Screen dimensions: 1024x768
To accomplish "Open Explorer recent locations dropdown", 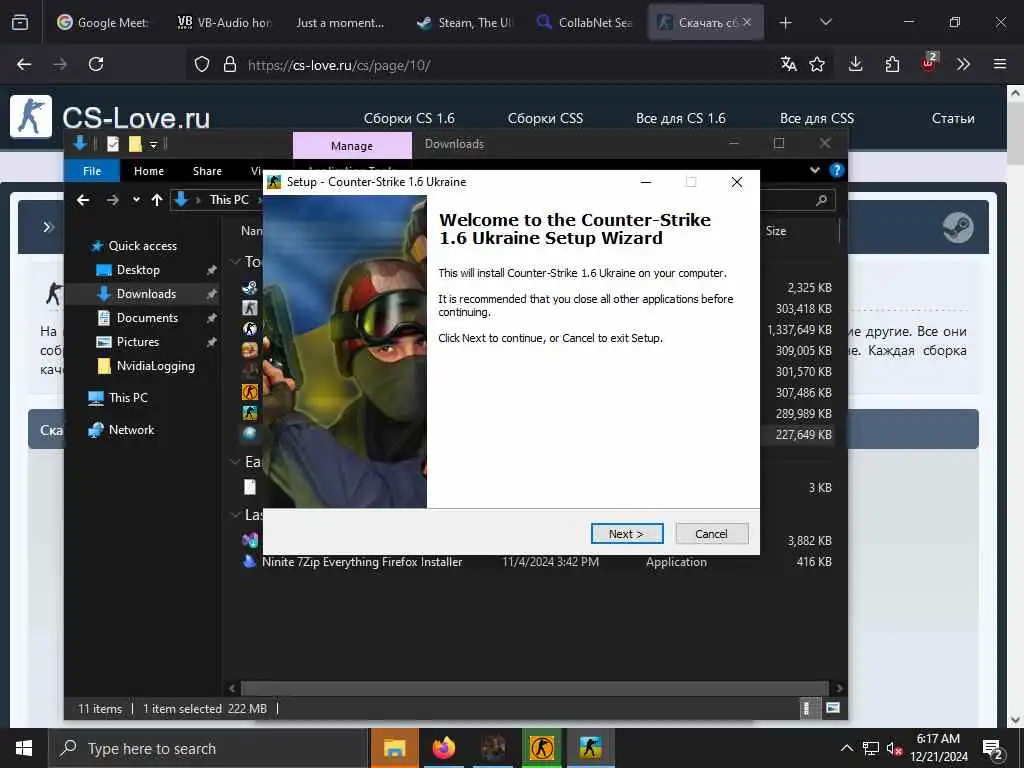I will 136,200.
